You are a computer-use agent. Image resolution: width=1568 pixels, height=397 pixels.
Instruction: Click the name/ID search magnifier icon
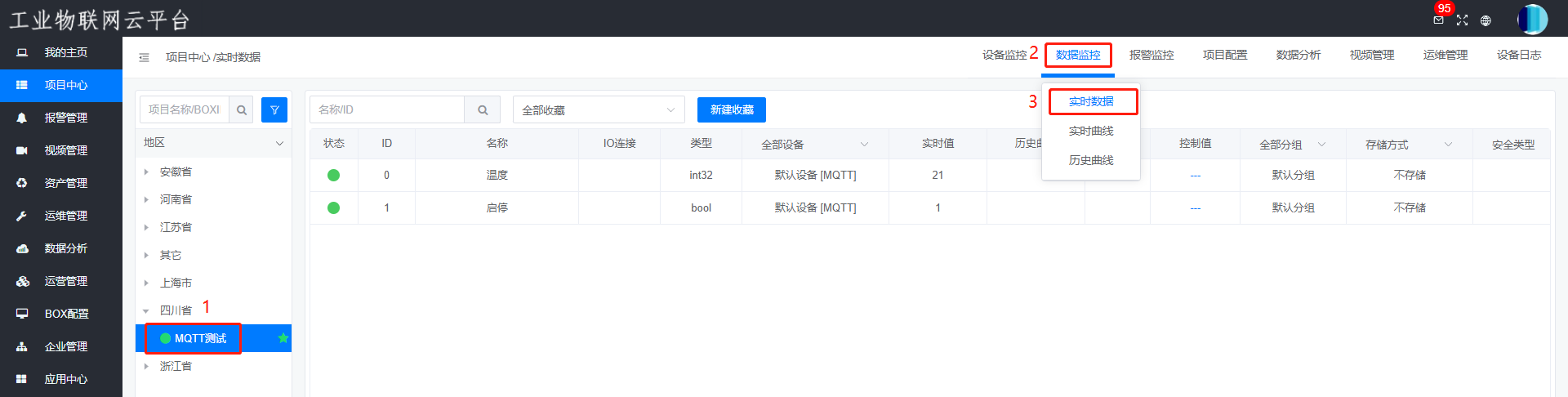pos(483,109)
